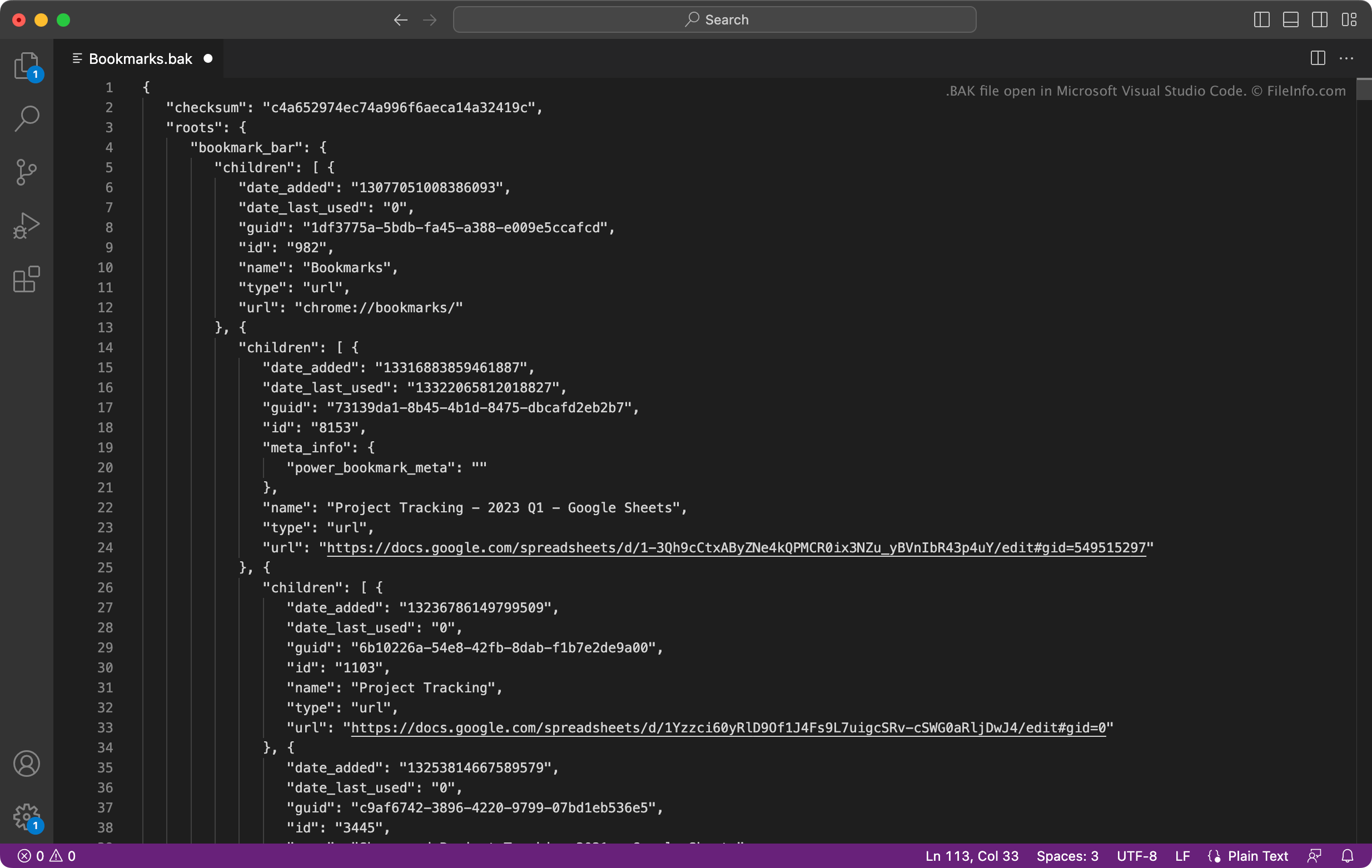Select the Bookmarks.bak editor tab
Image resolution: width=1372 pixels, height=868 pixels.
coord(140,59)
